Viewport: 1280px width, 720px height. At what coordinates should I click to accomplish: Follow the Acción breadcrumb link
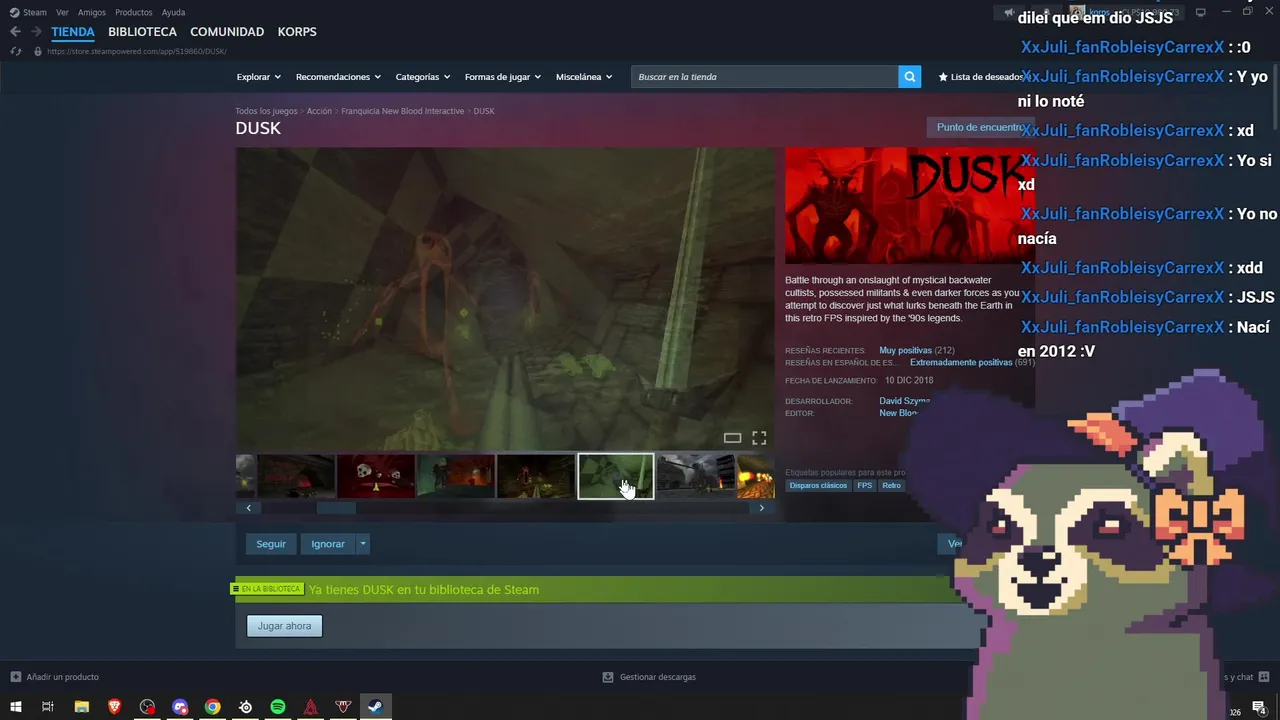tap(319, 111)
